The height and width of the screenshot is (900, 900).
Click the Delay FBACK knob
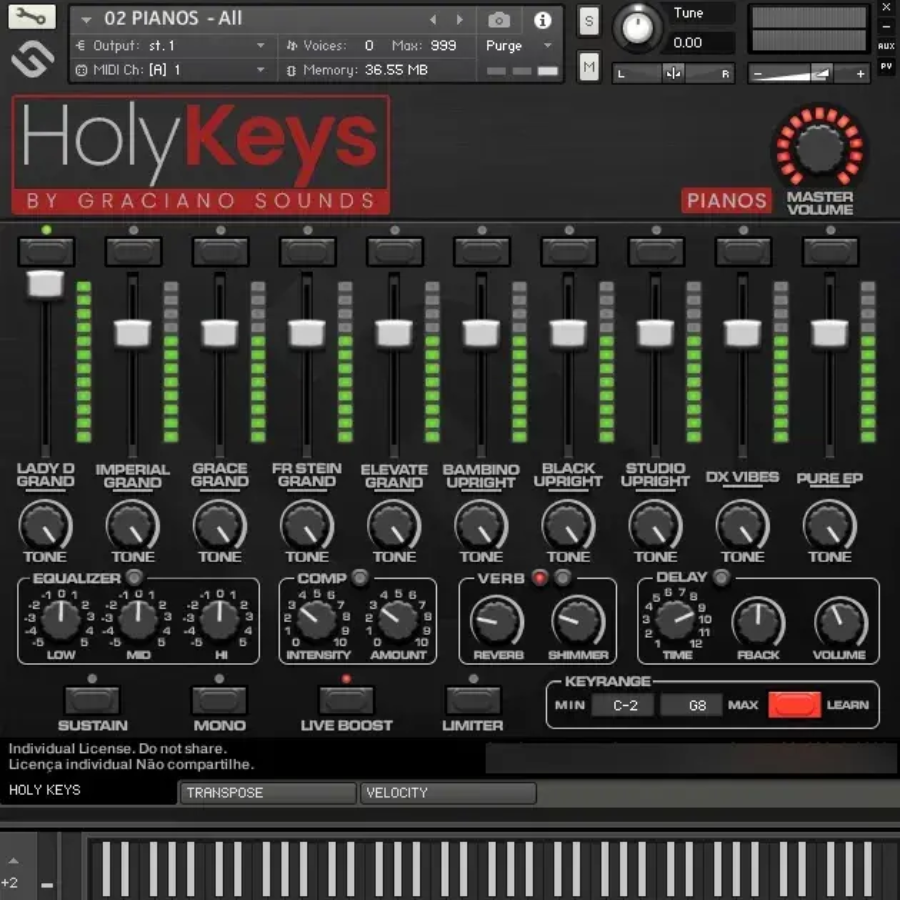tap(758, 622)
